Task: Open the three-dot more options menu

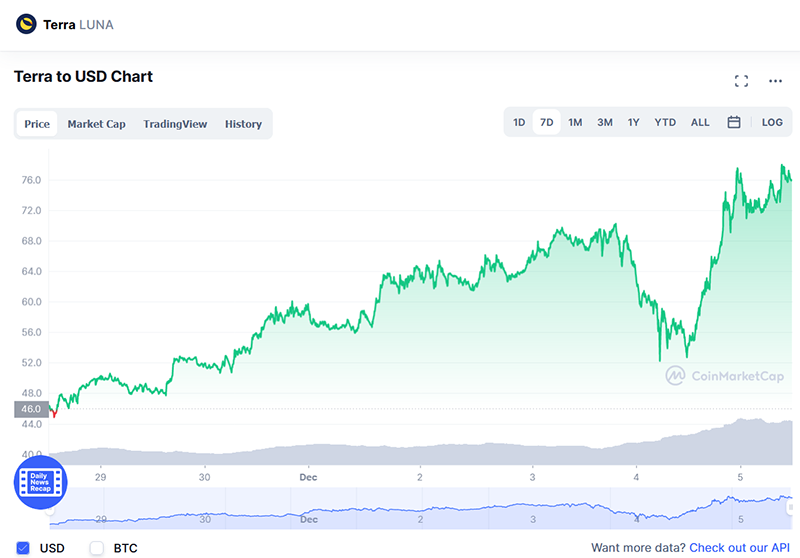Action: pyautogui.click(x=776, y=81)
